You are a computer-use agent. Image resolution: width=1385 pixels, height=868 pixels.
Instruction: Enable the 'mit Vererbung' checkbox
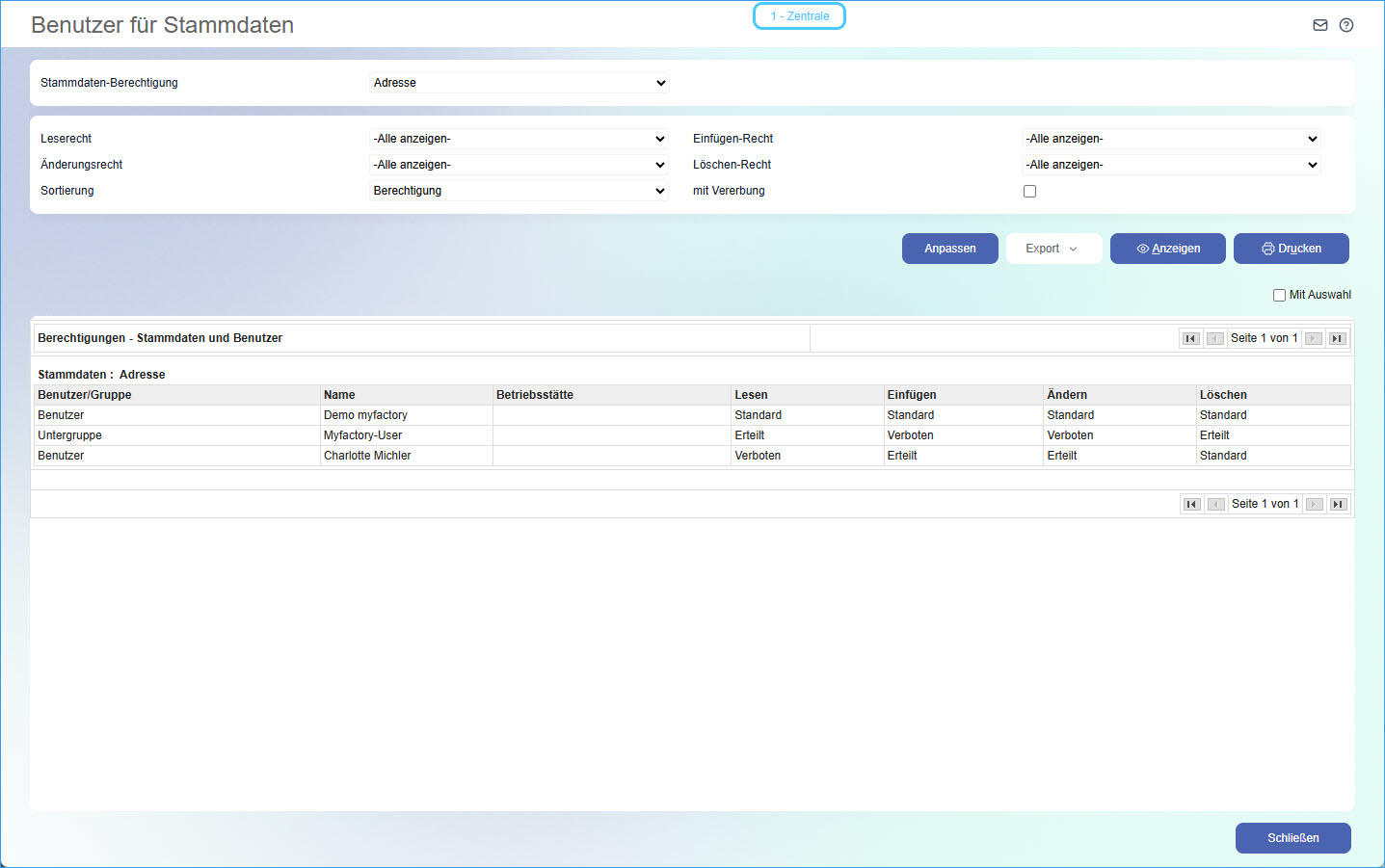(x=1029, y=191)
